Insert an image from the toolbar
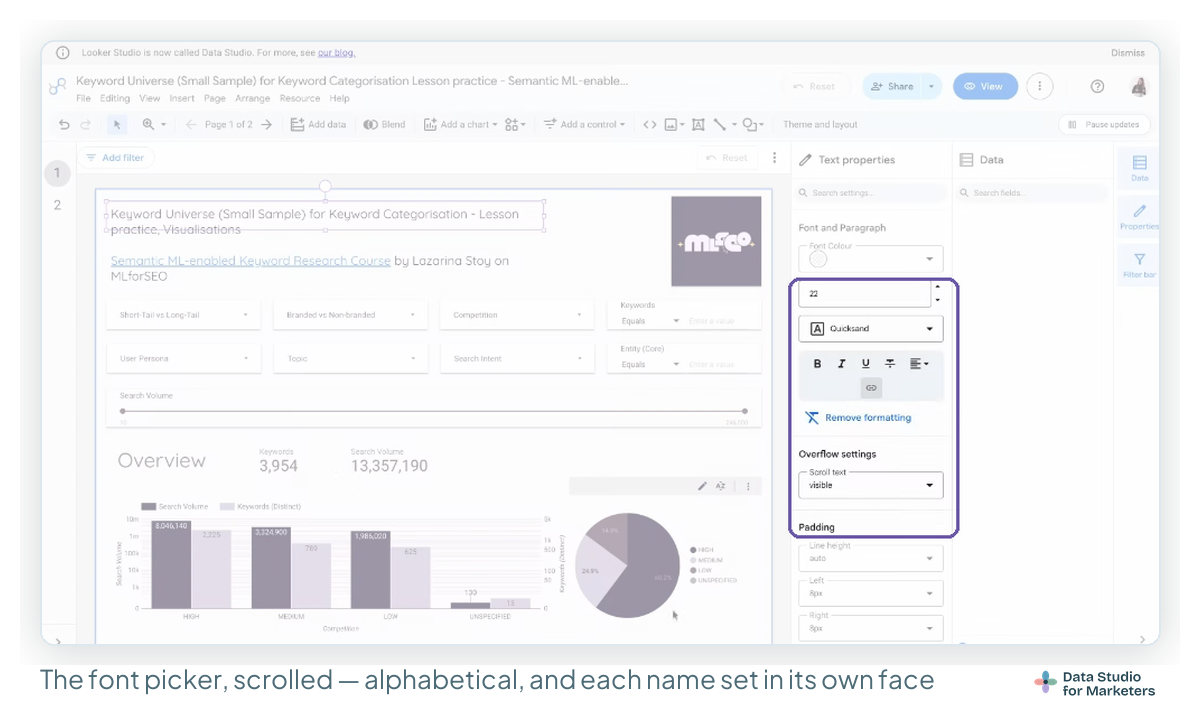The width and height of the screenshot is (1200, 719). (x=674, y=125)
